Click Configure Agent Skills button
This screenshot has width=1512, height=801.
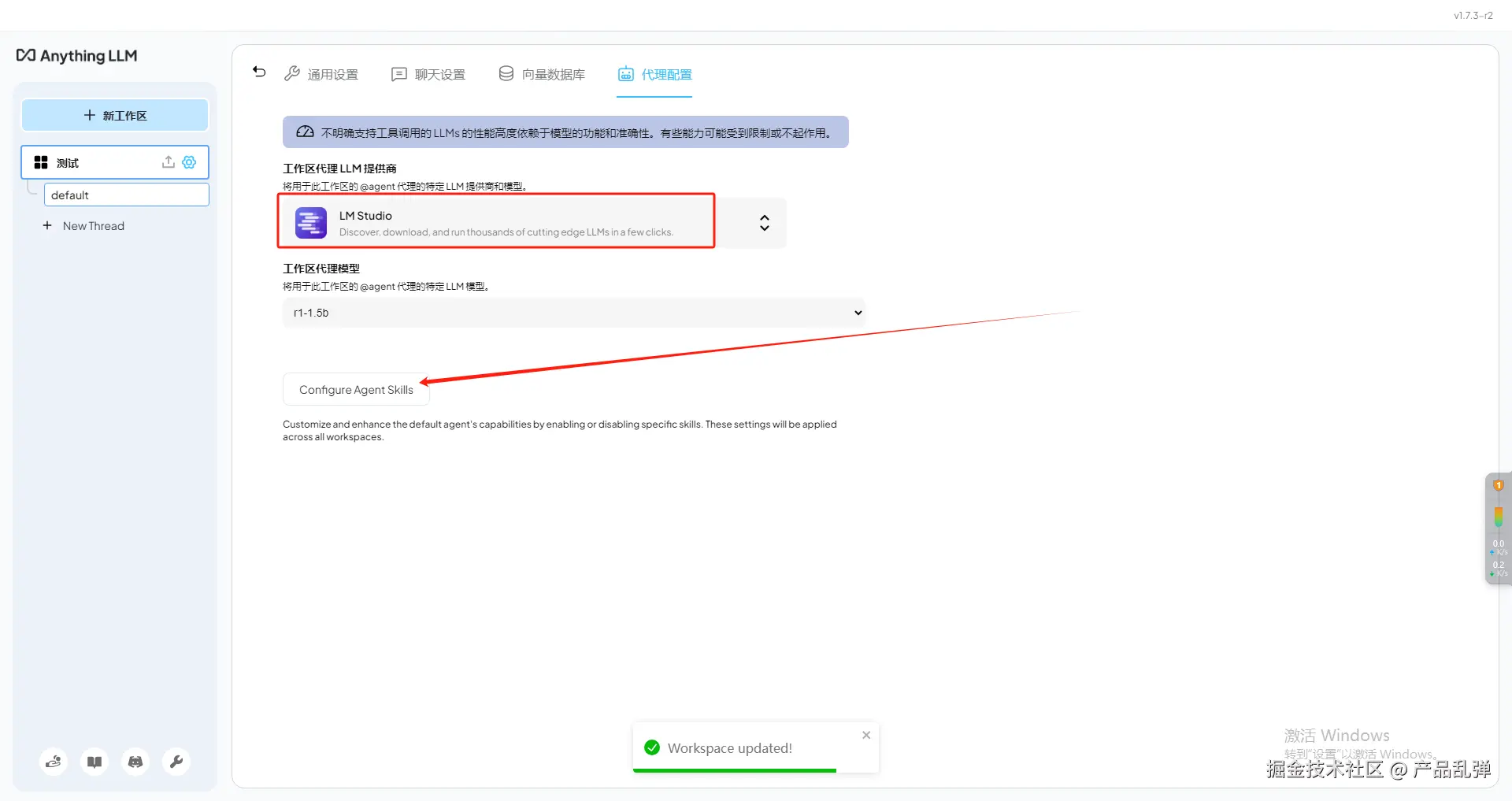point(356,389)
